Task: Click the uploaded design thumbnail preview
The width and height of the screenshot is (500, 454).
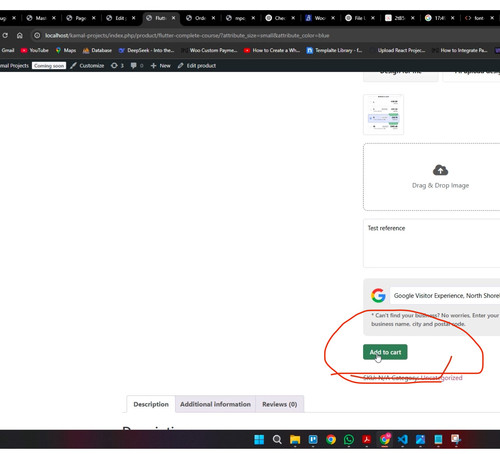Action: pyautogui.click(x=383, y=114)
